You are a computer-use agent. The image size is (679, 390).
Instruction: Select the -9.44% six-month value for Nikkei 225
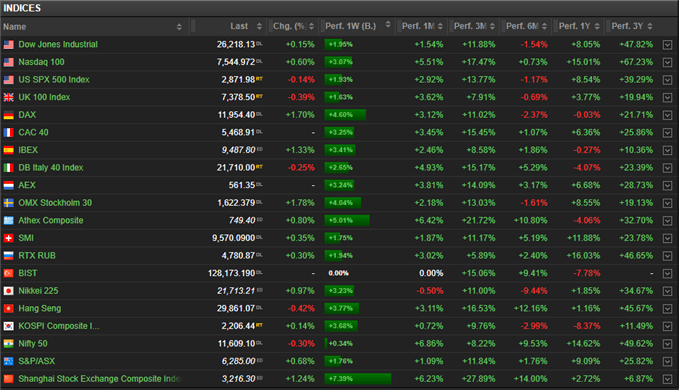point(534,291)
